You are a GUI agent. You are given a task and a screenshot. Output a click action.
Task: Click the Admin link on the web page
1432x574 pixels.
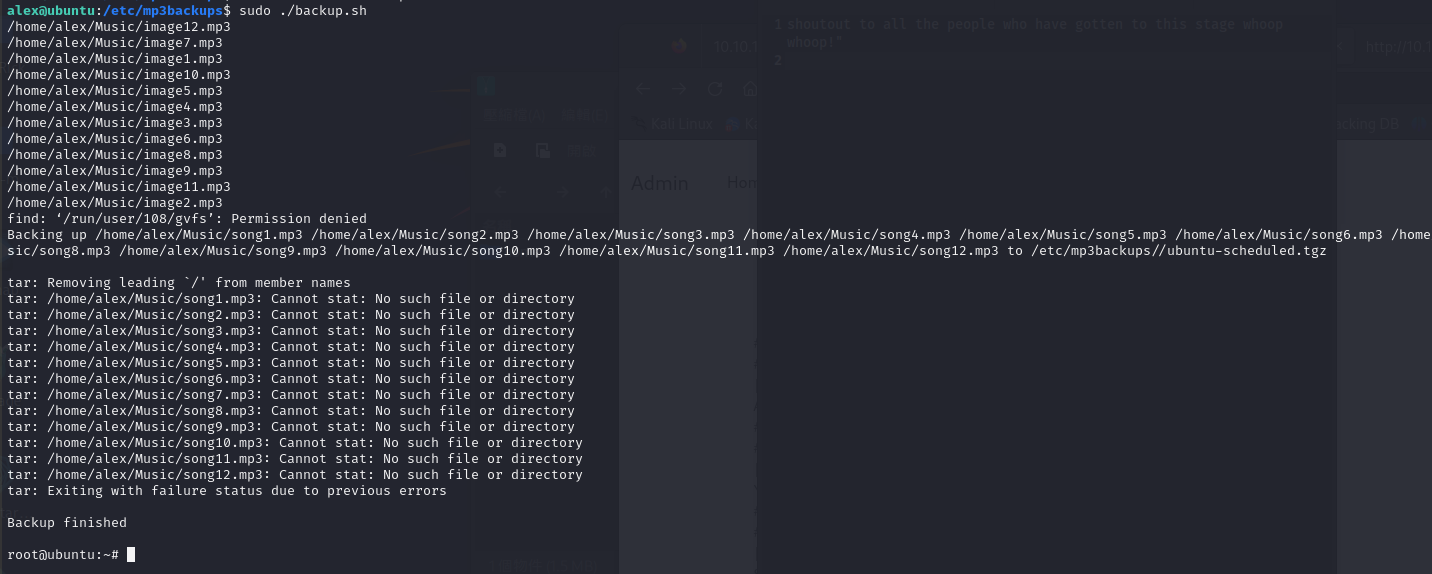(x=659, y=183)
